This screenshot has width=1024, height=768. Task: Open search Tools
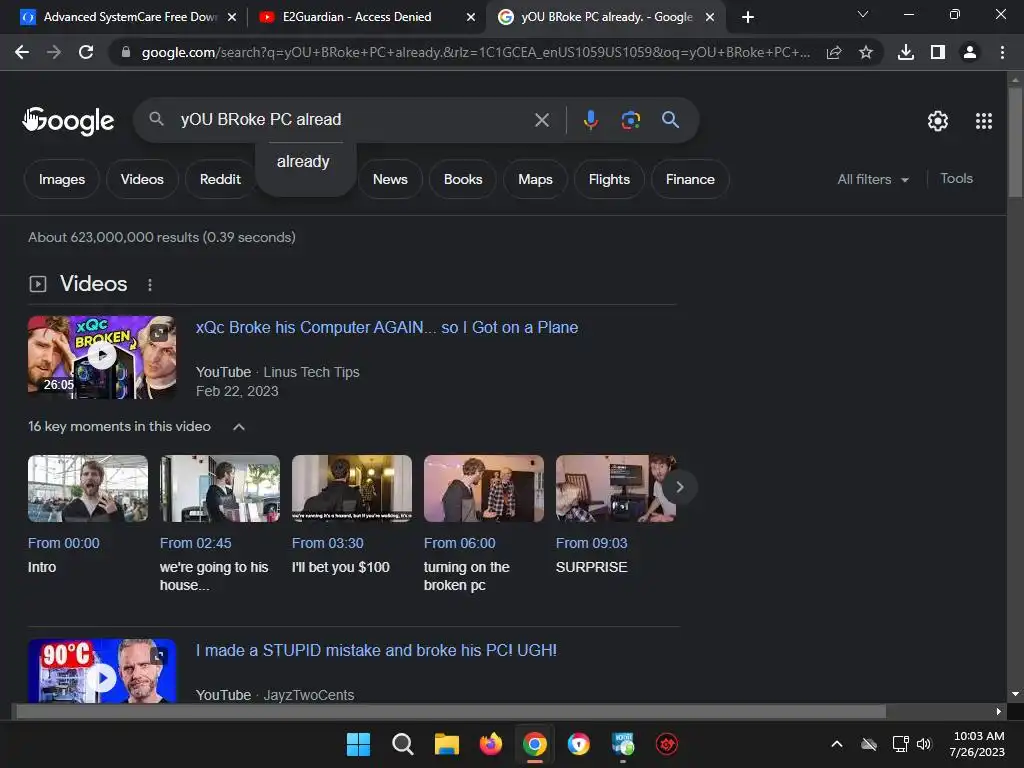pyautogui.click(x=956, y=178)
